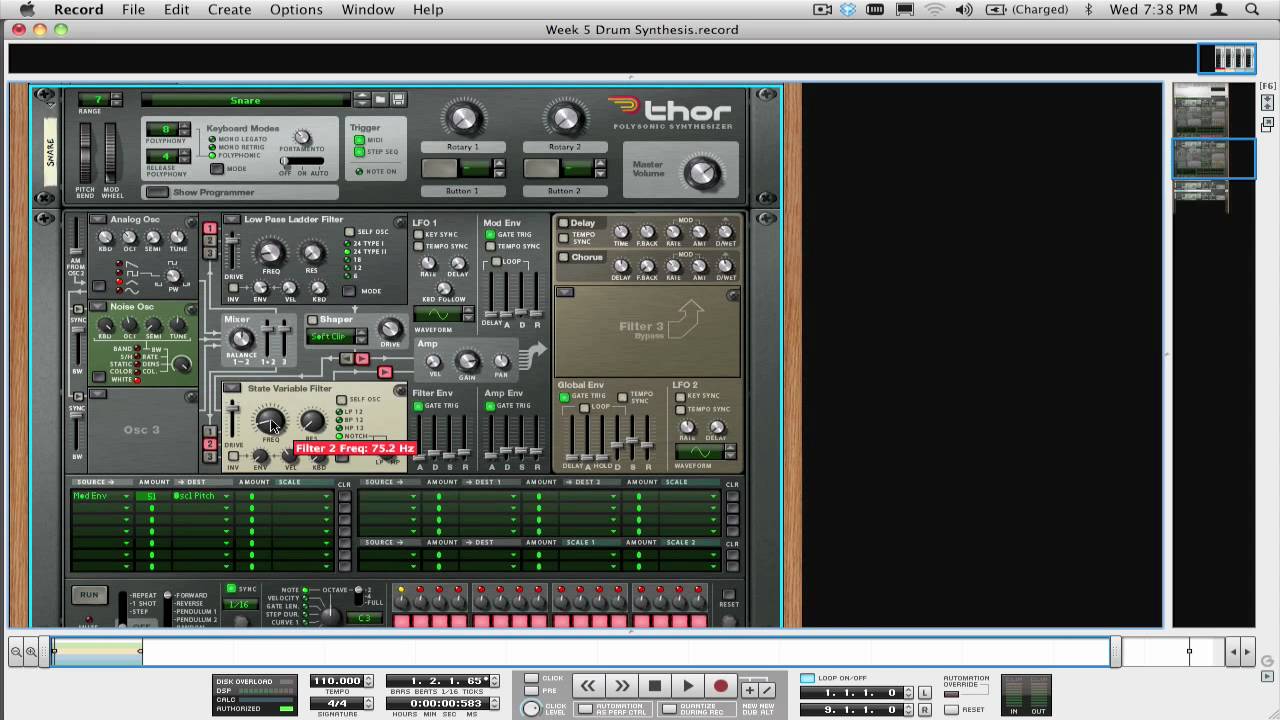Open the Osc 3 slot dropdown
The height and width of the screenshot is (720, 1280).
pos(98,394)
